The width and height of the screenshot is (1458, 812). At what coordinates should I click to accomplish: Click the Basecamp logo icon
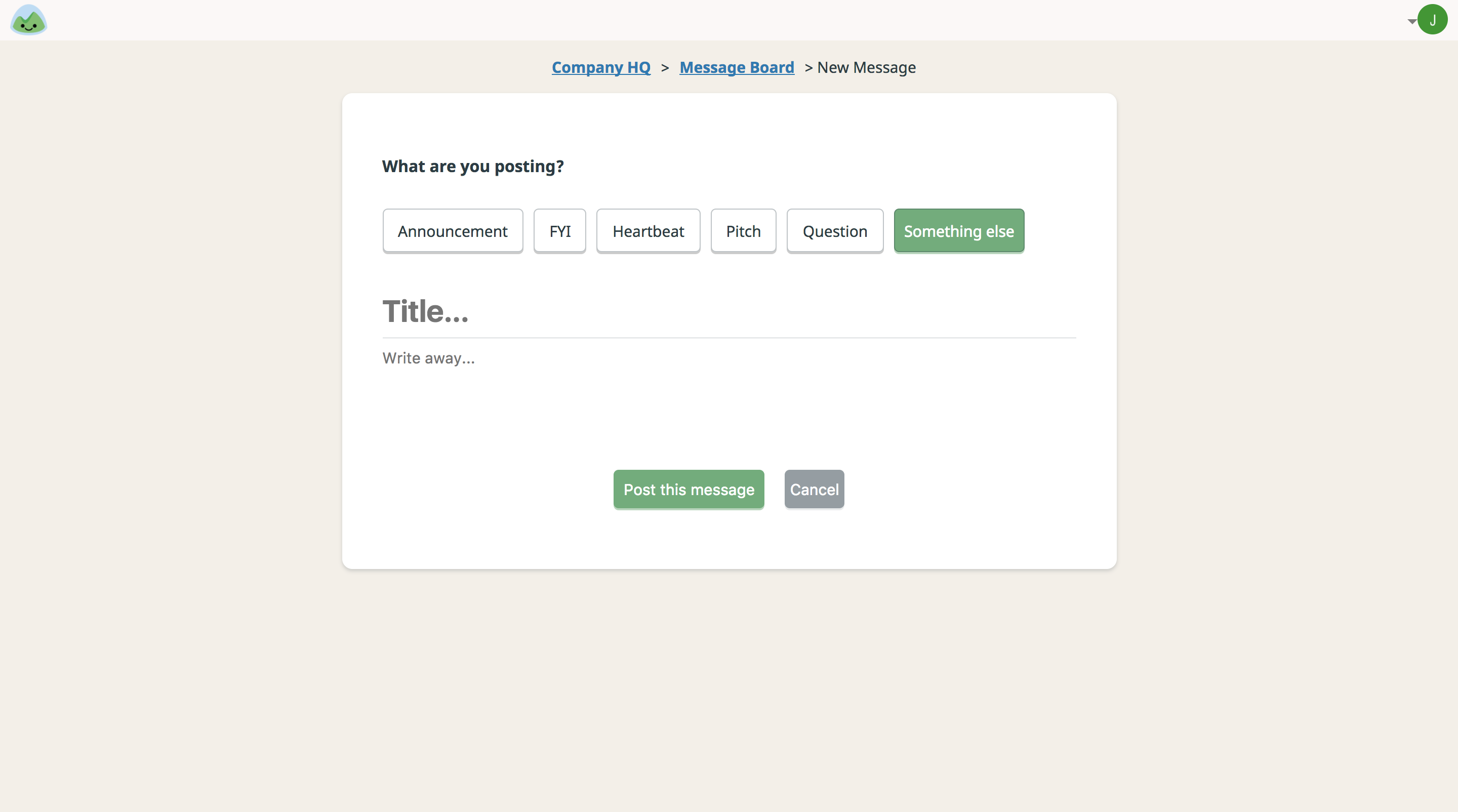(28, 19)
